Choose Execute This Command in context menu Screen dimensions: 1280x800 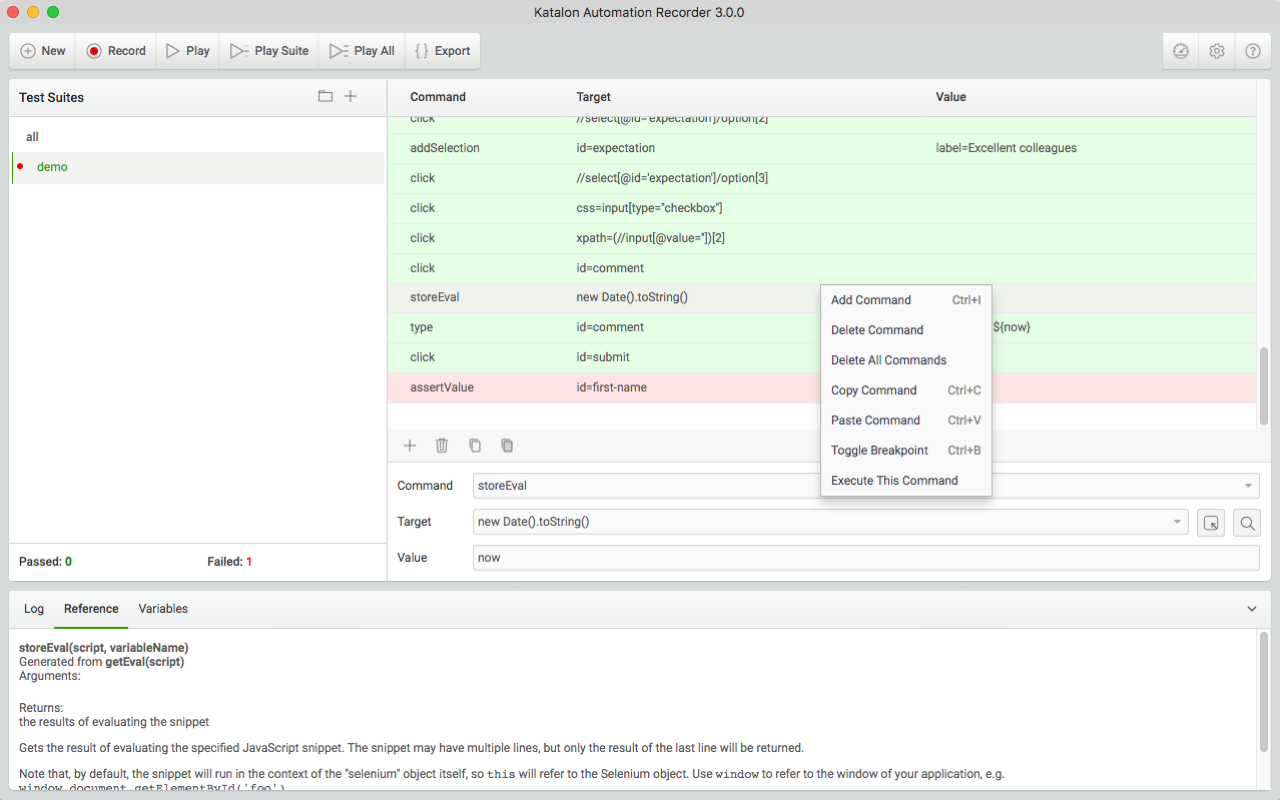click(x=906, y=480)
